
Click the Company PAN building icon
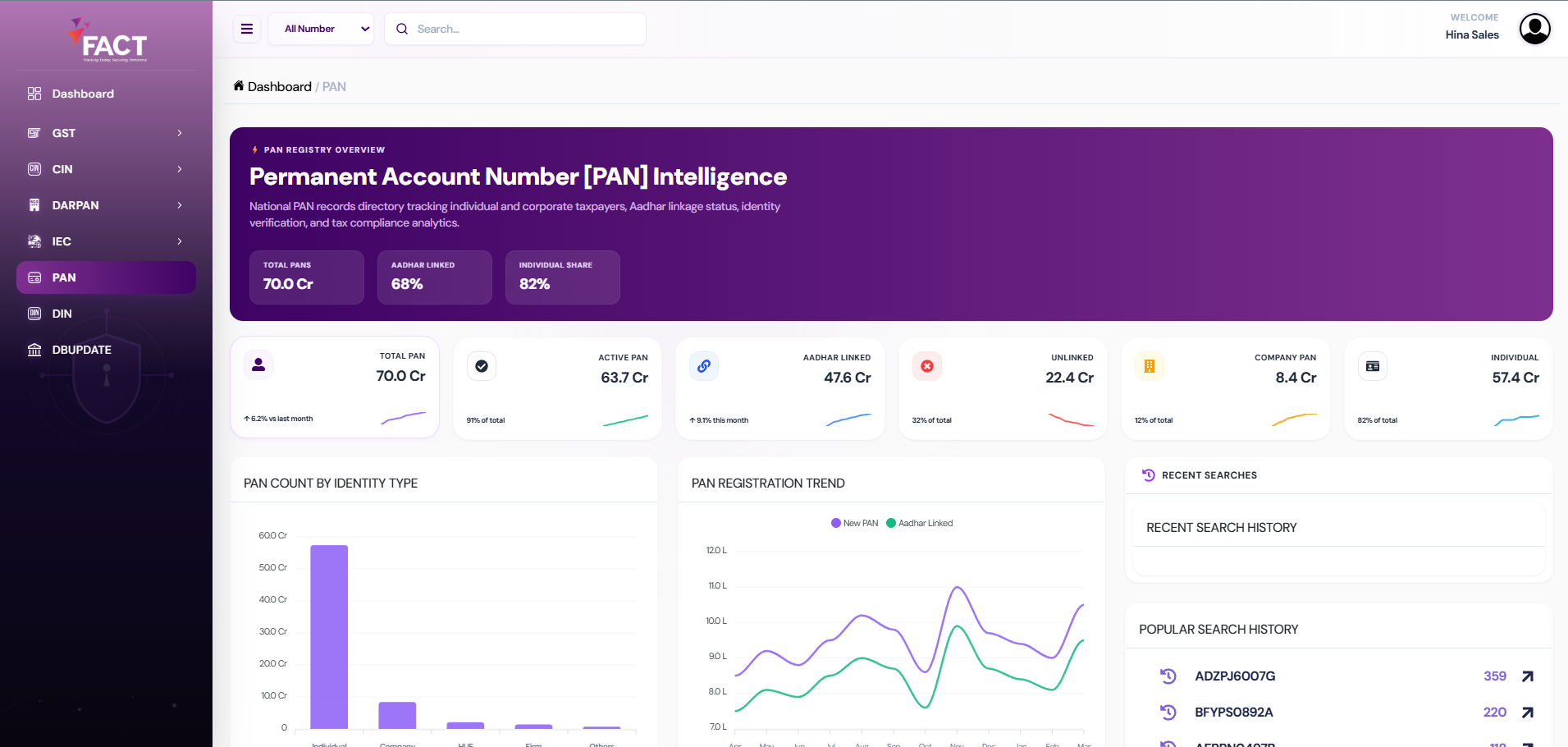click(1150, 366)
